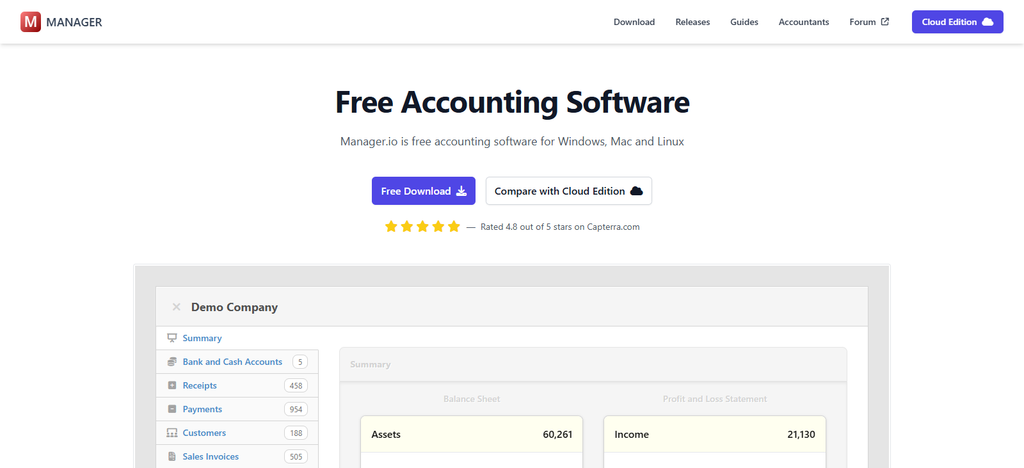Click the 954 badge next to Payments

click(296, 409)
